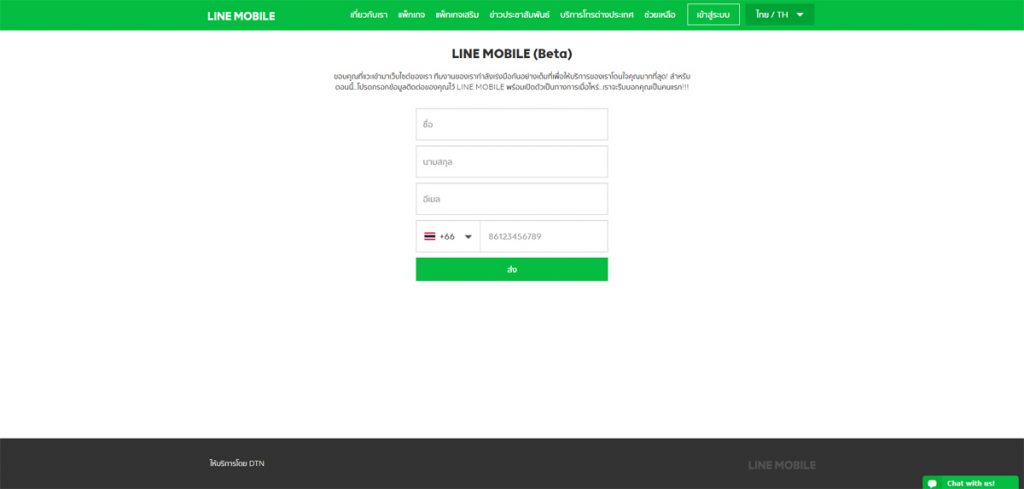Click the chat bubble icon
Image resolution: width=1024 pixels, height=489 pixels.
pyautogui.click(x=933, y=483)
